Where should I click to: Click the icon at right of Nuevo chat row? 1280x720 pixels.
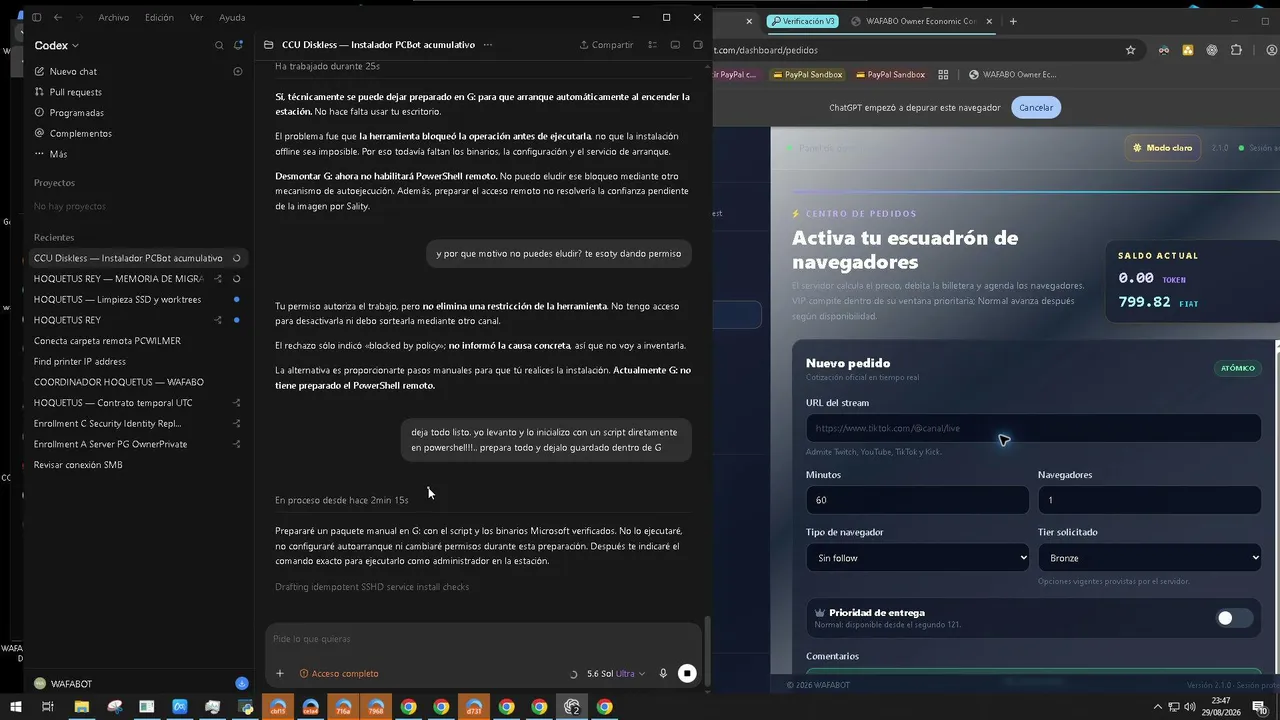[x=238, y=71]
